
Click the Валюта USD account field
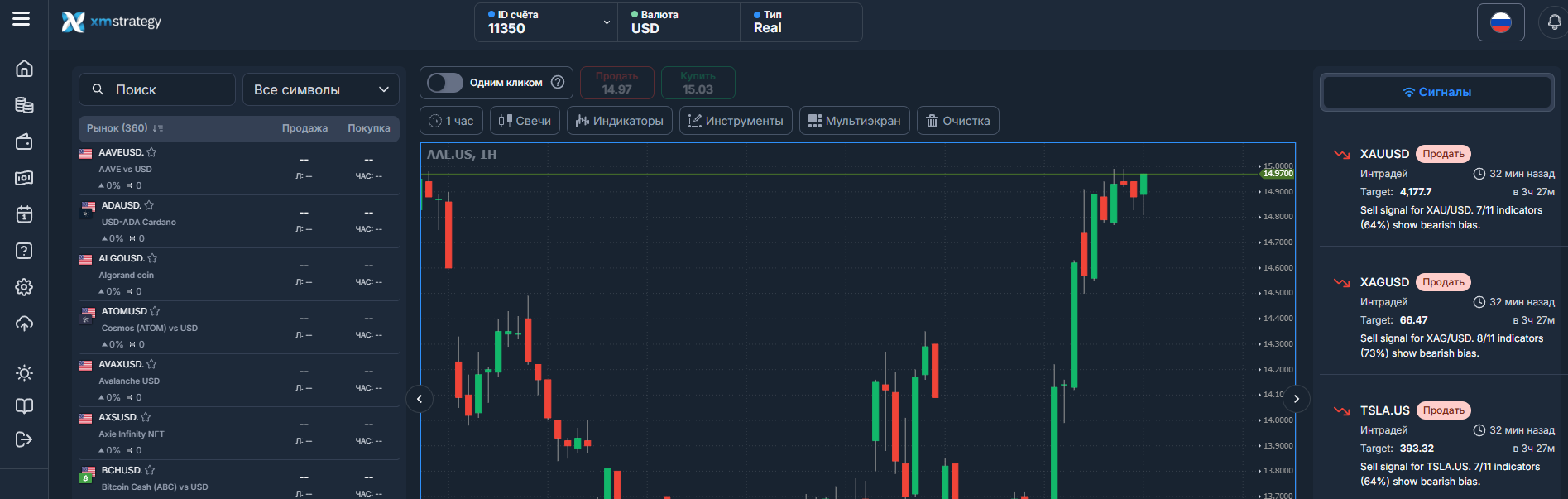click(x=679, y=22)
